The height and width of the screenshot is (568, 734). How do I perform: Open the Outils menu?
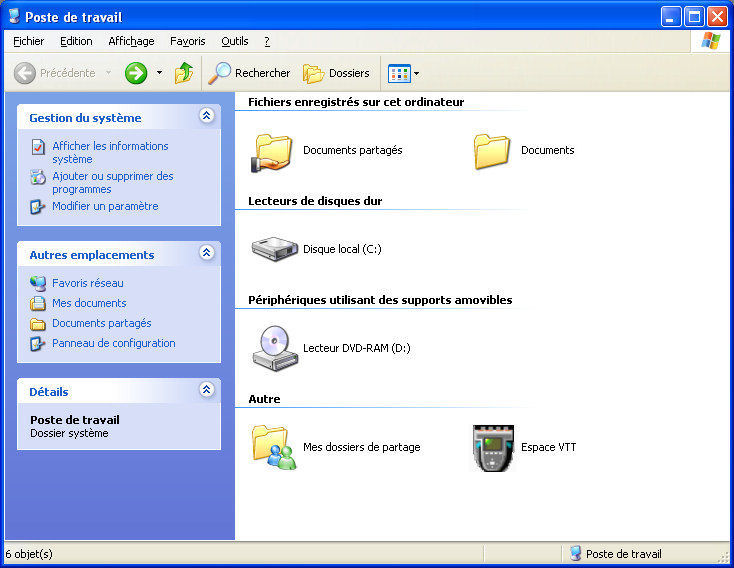pos(235,41)
